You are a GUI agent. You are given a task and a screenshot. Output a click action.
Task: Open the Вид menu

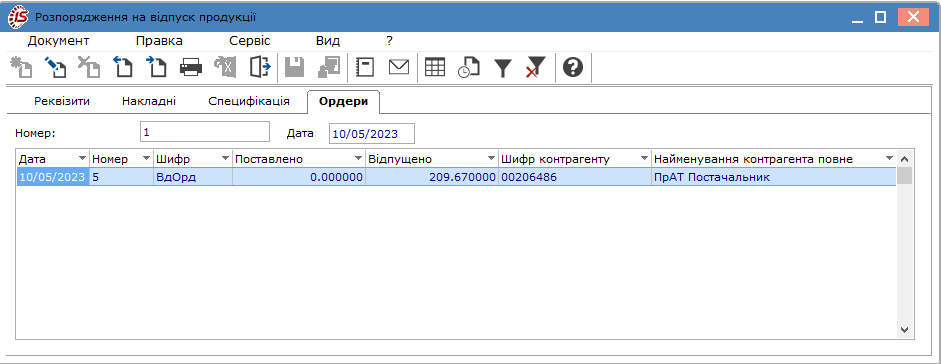pyautogui.click(x=328, y=41)
